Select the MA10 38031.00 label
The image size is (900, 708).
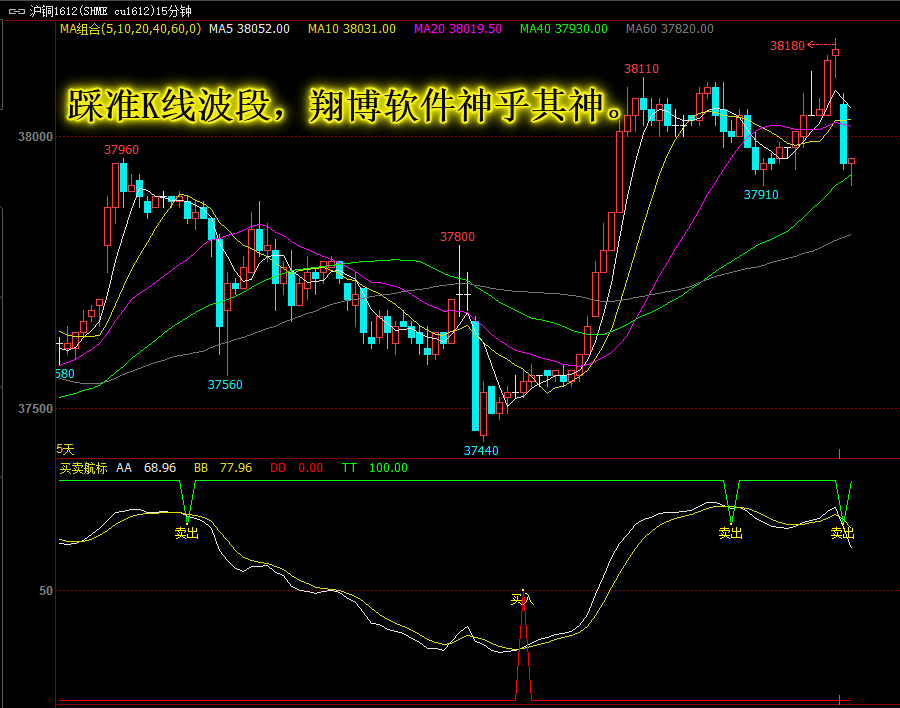click(x=352, y=29)
